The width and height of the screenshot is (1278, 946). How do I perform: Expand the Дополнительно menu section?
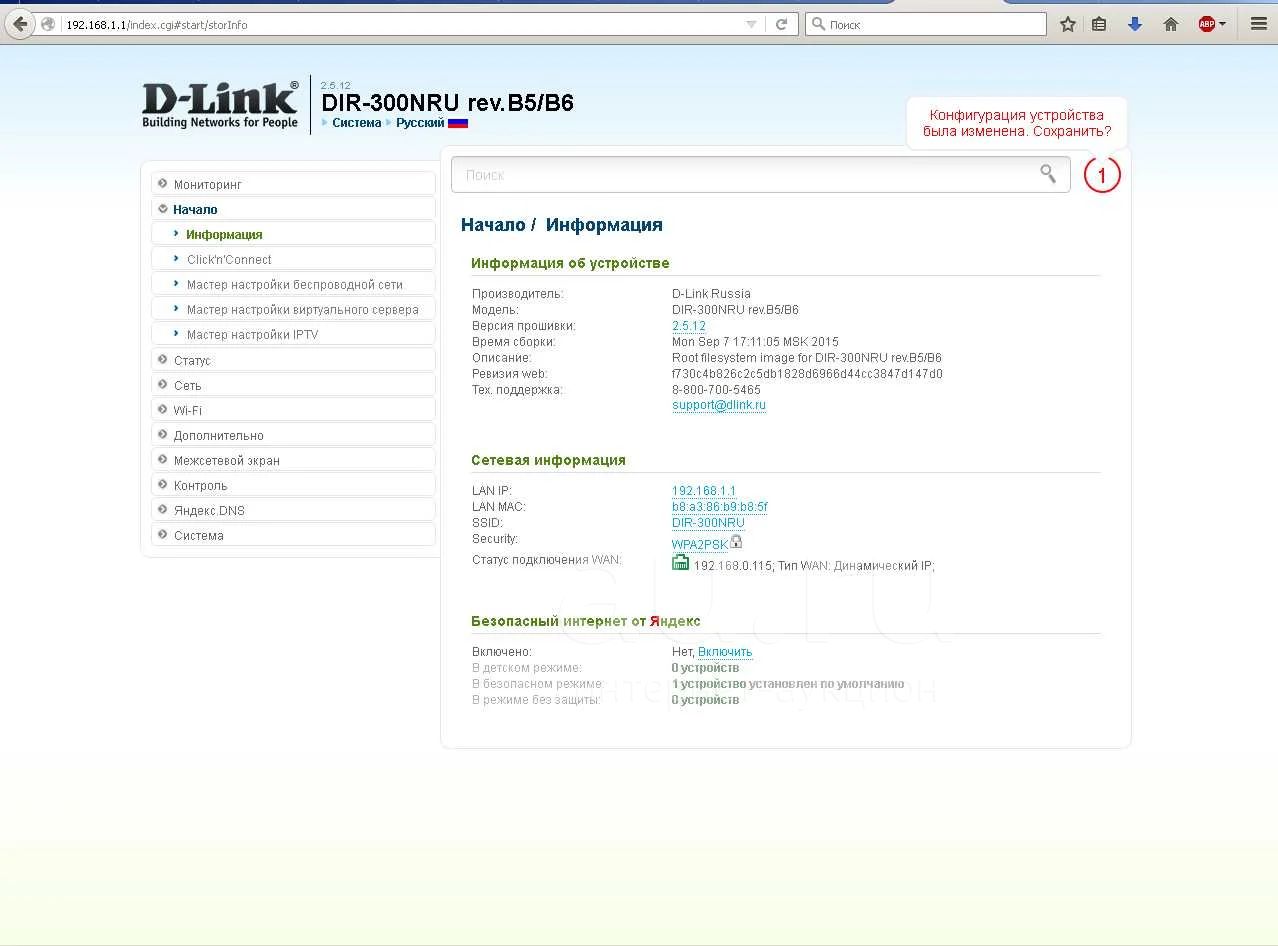[293, 435]
